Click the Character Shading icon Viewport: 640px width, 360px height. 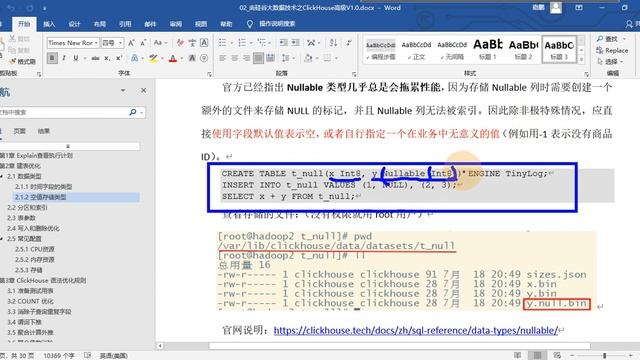pos(192,58)
